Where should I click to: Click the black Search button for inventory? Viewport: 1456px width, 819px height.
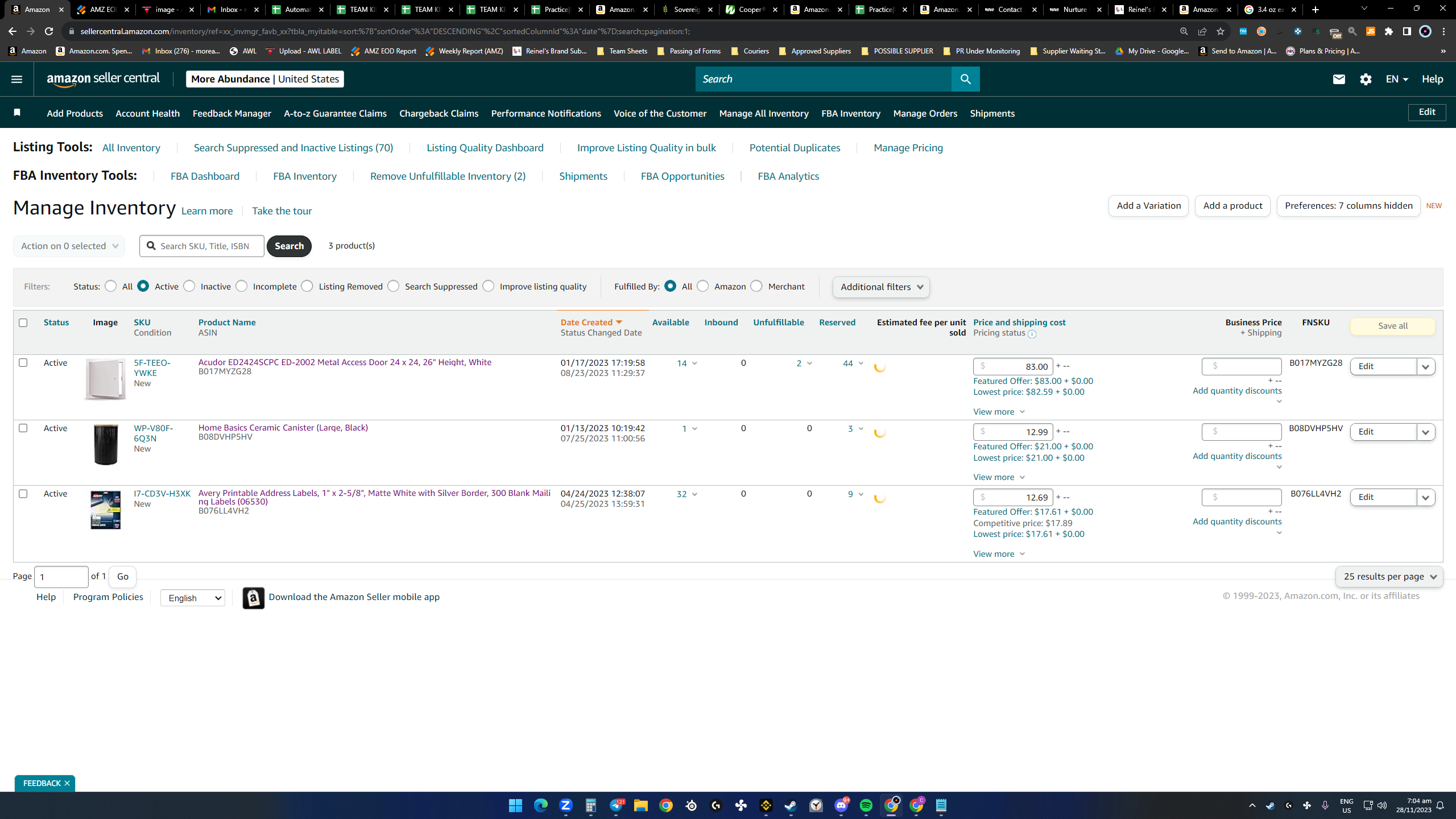pyautogui.click(x=289, y=246)
